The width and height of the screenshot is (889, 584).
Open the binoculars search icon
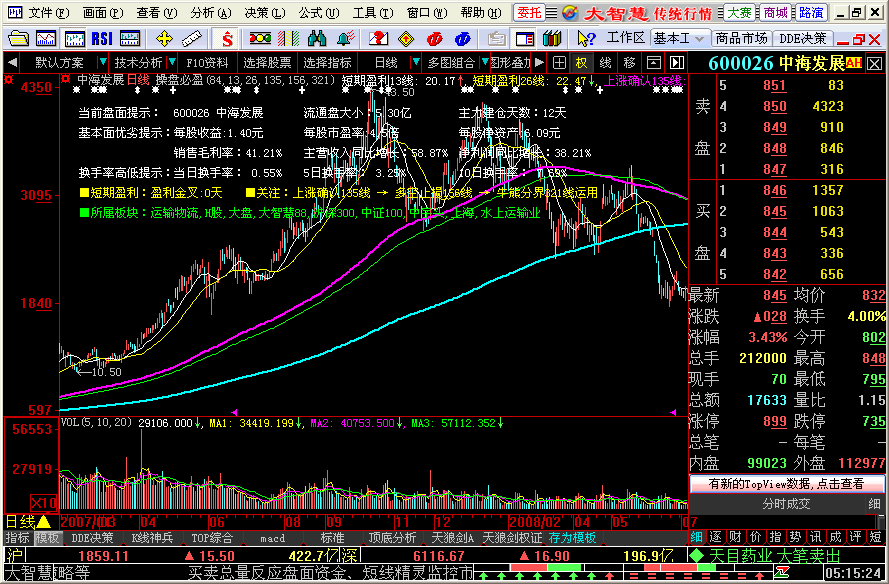pos(316,39)
